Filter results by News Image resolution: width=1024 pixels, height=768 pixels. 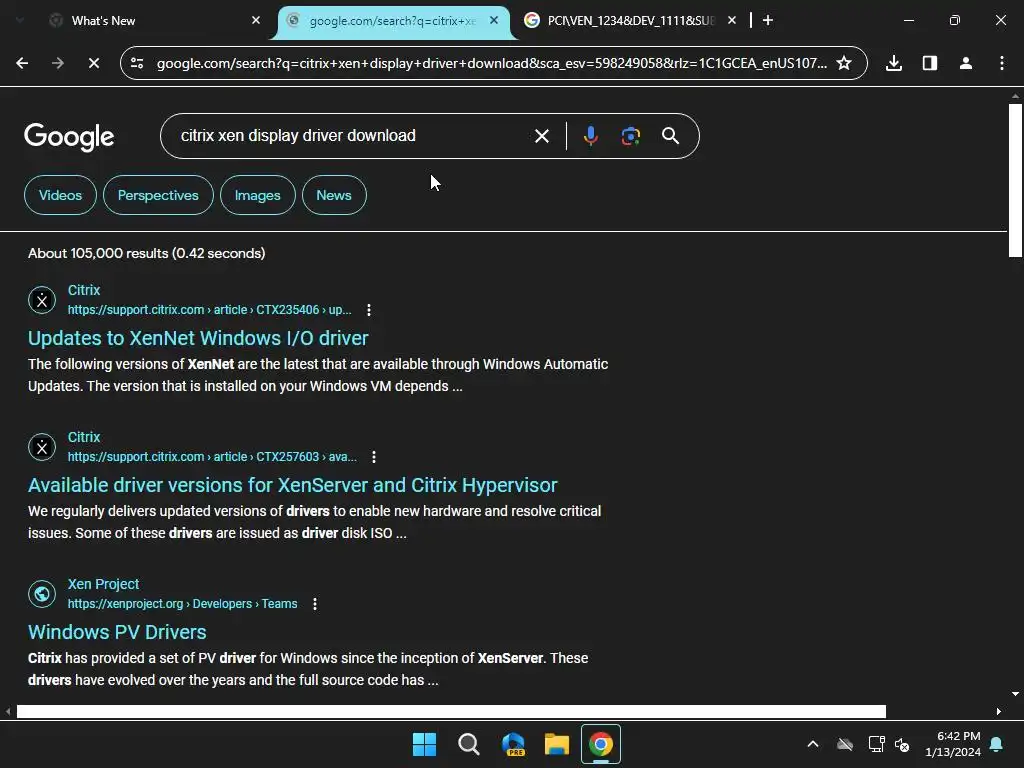coord(334,195)
